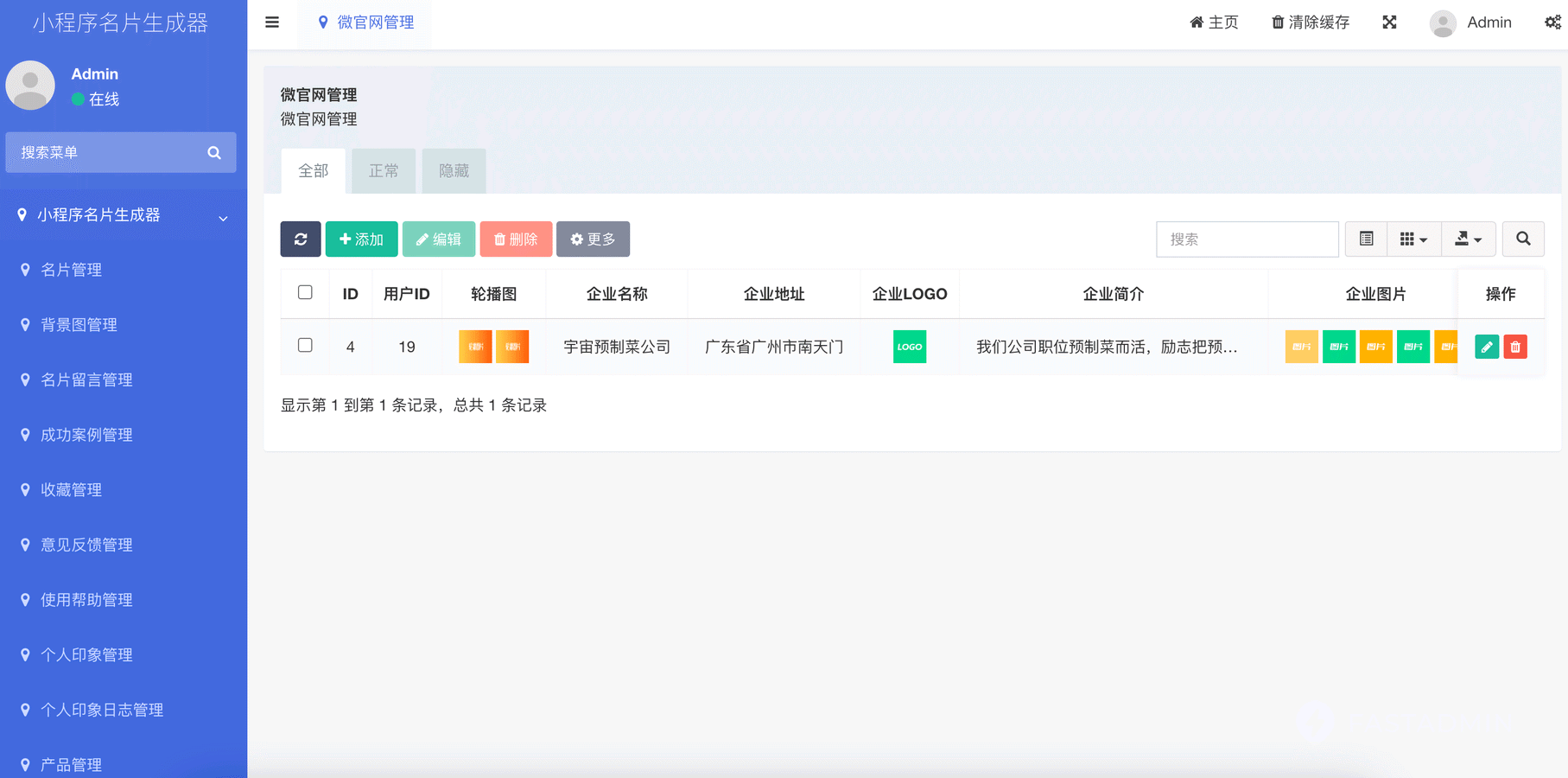The width and height of the screenshot is (1568, 778).
Task: Open settings via the gear icon top right
Action: [1552, 22]
